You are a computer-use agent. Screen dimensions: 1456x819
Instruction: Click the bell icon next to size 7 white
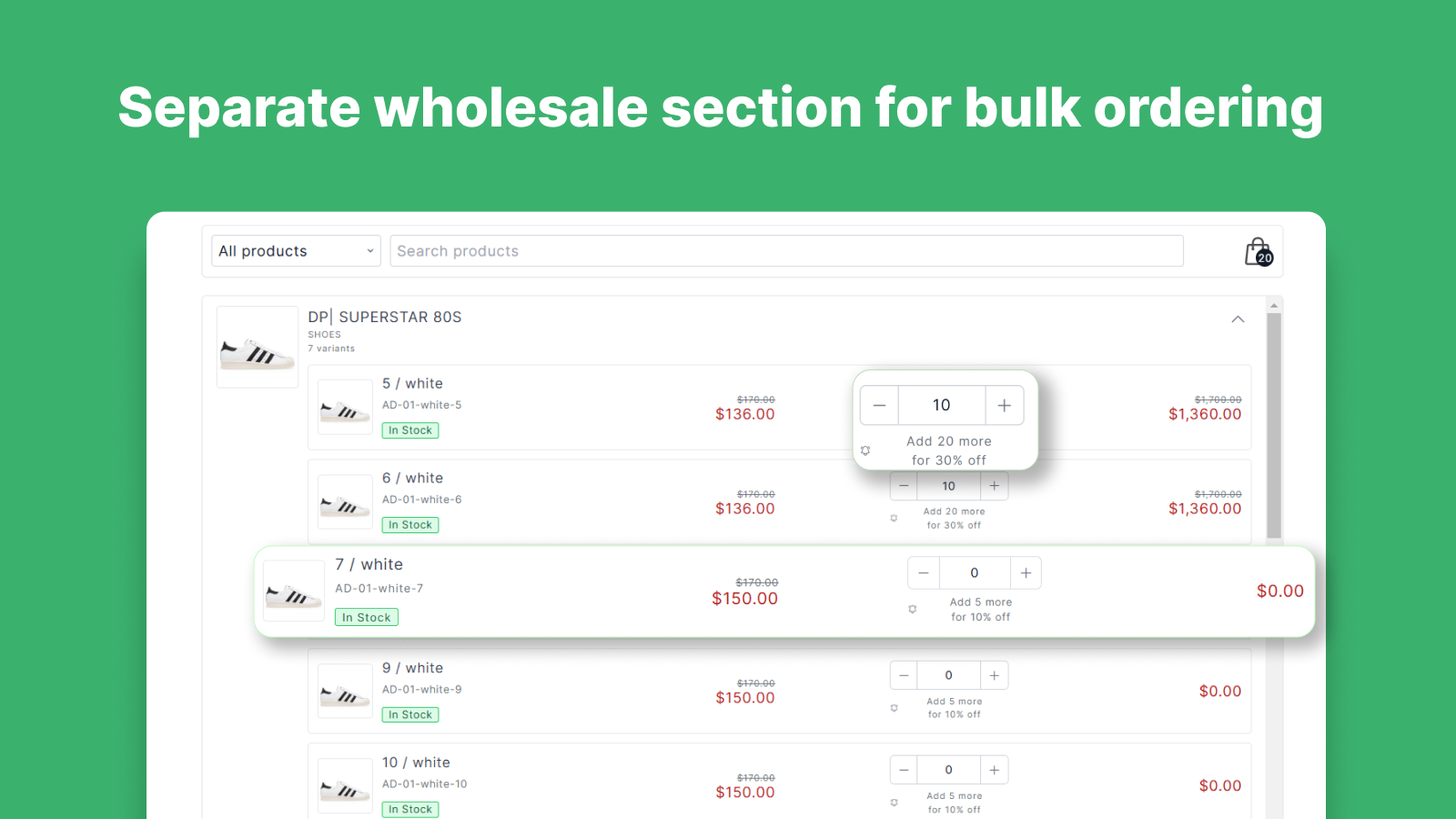tap(913, 610)
